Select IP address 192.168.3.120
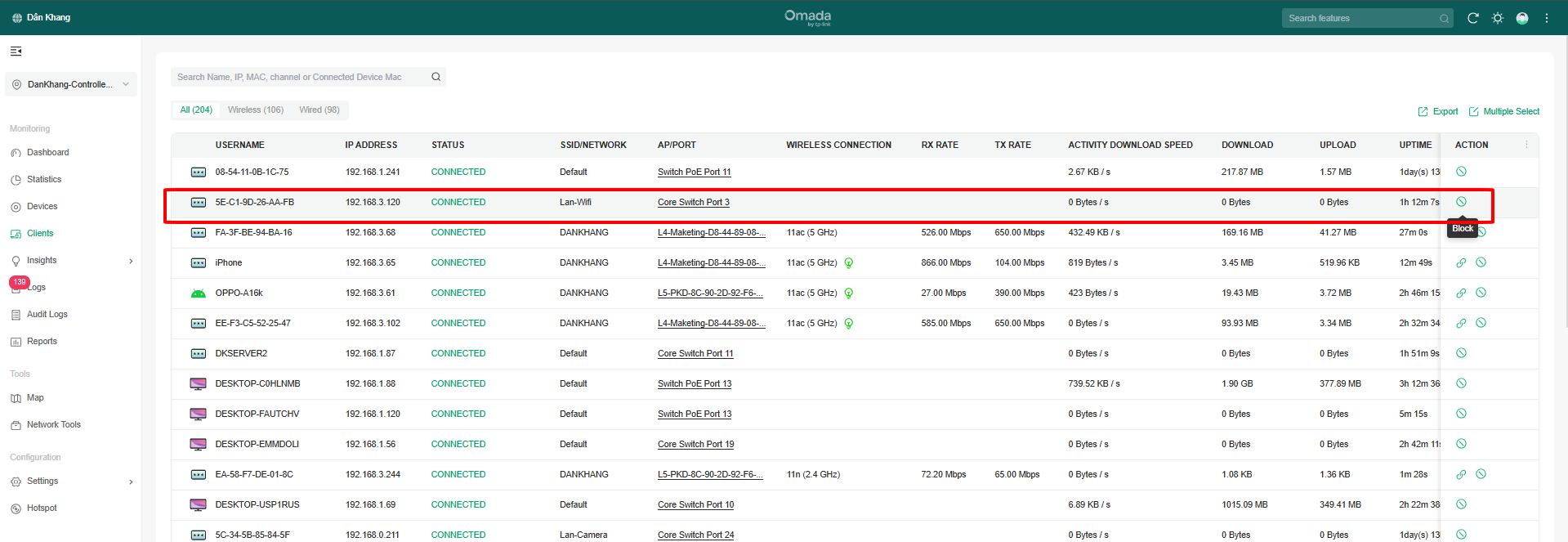 pyautogui.click(x=373, y=202)
